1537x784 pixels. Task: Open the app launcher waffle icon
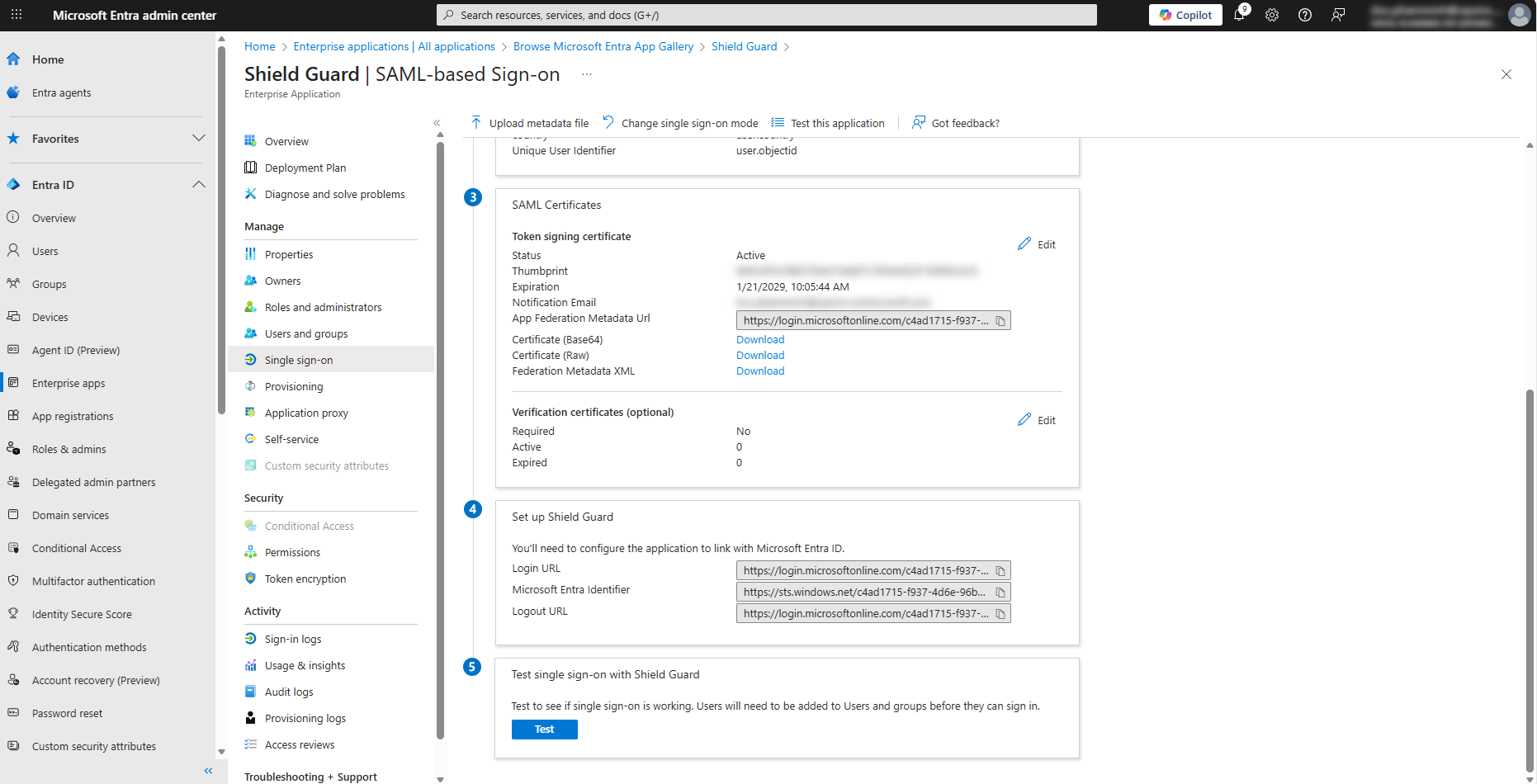click(x=17, y=15)
